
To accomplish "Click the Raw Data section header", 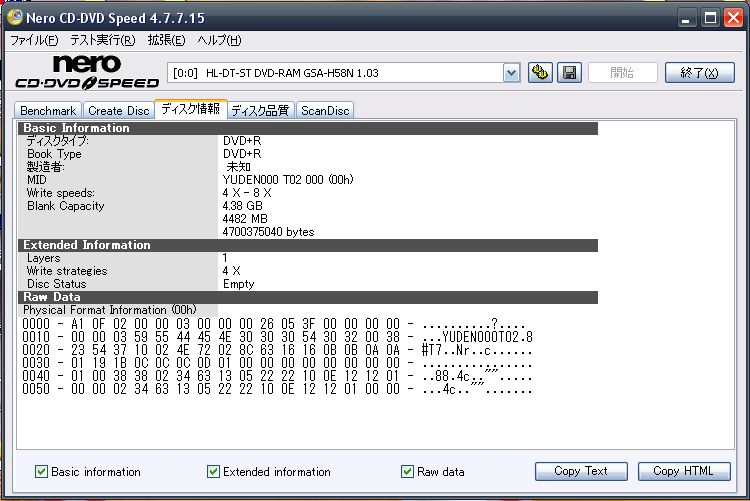I will coord(308,297).
